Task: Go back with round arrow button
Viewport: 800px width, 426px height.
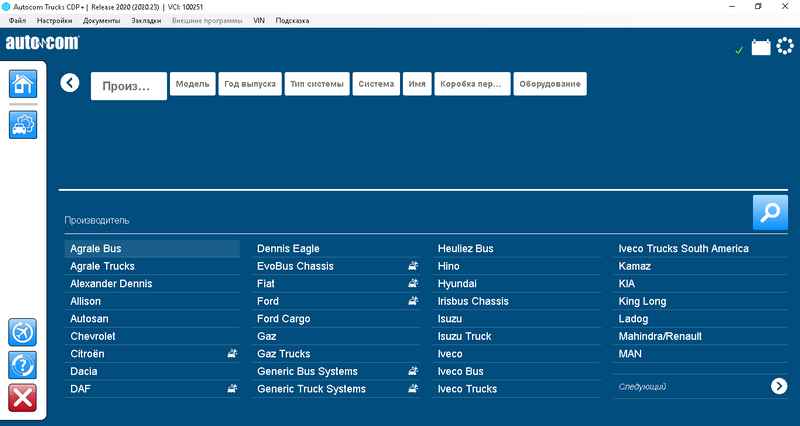Action: [x=69, y=83]
